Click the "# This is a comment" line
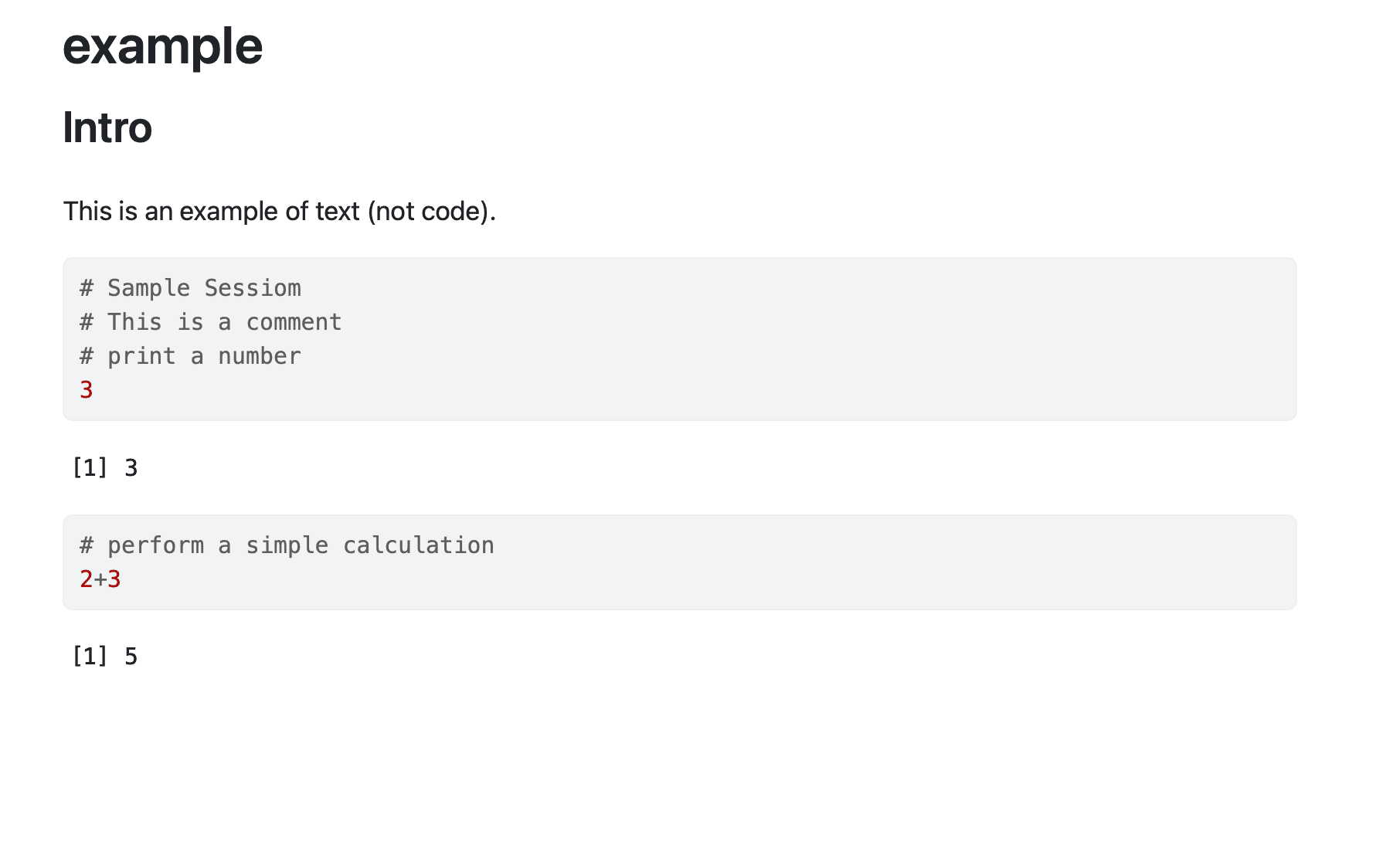 tap(210, 322)
